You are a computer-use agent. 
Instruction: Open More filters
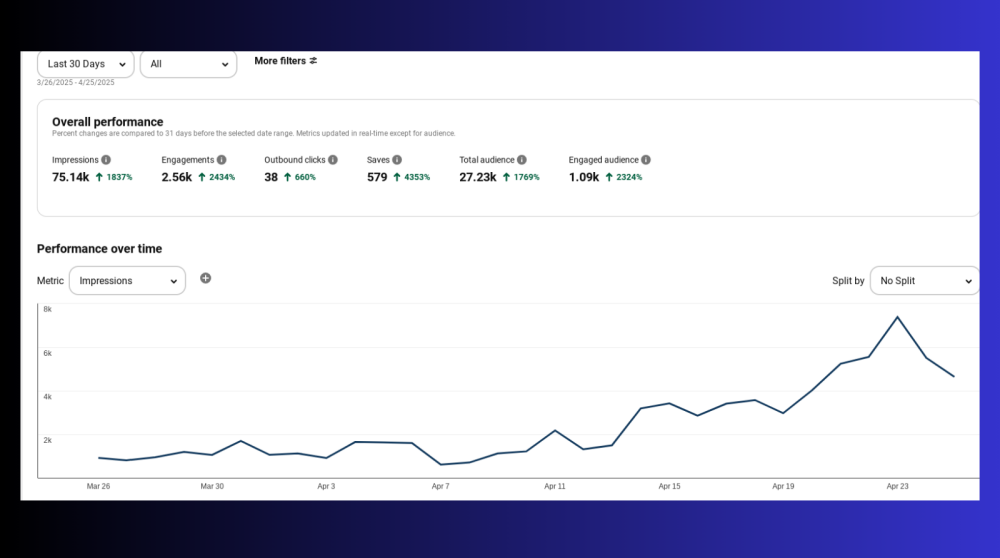point(285,61)
